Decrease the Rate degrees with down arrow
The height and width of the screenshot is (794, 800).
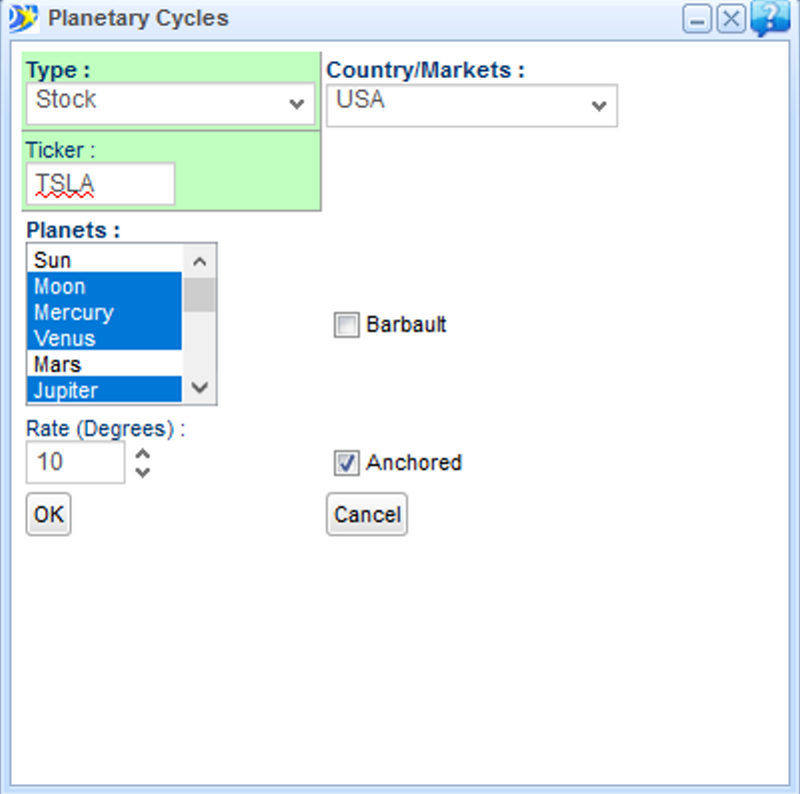click(143, 472)
